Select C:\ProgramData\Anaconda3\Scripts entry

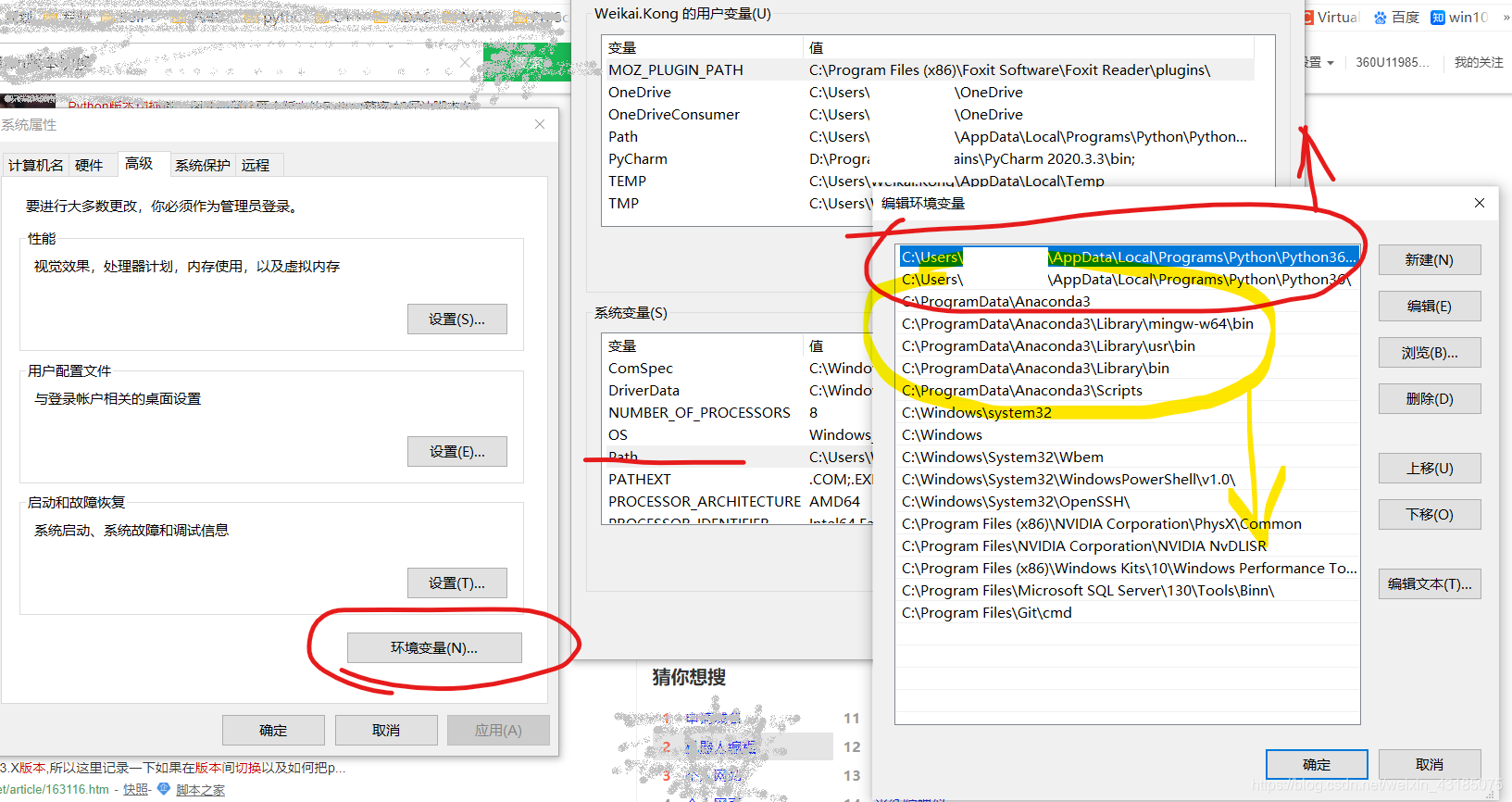(1128, 391)
